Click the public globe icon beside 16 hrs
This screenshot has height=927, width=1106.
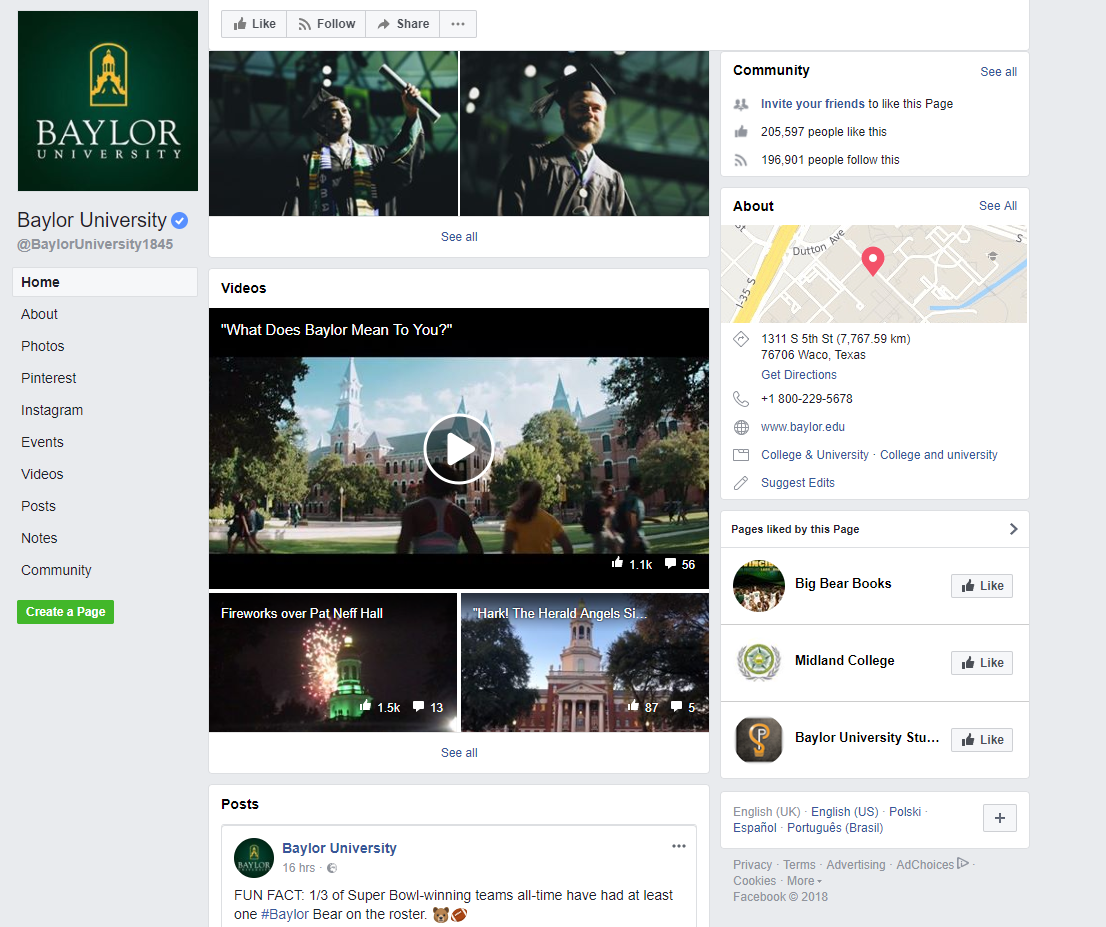click(x=332, y=868)
